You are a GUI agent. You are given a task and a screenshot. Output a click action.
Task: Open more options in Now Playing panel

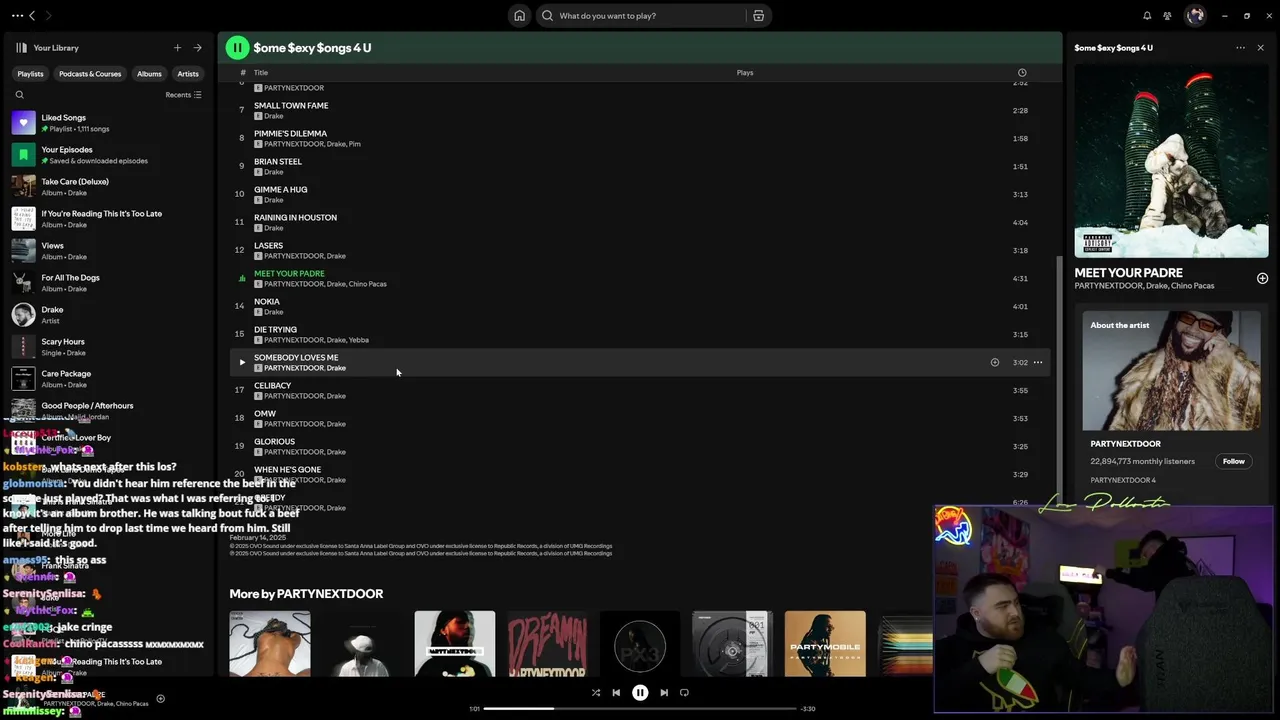coord(1241,48)
